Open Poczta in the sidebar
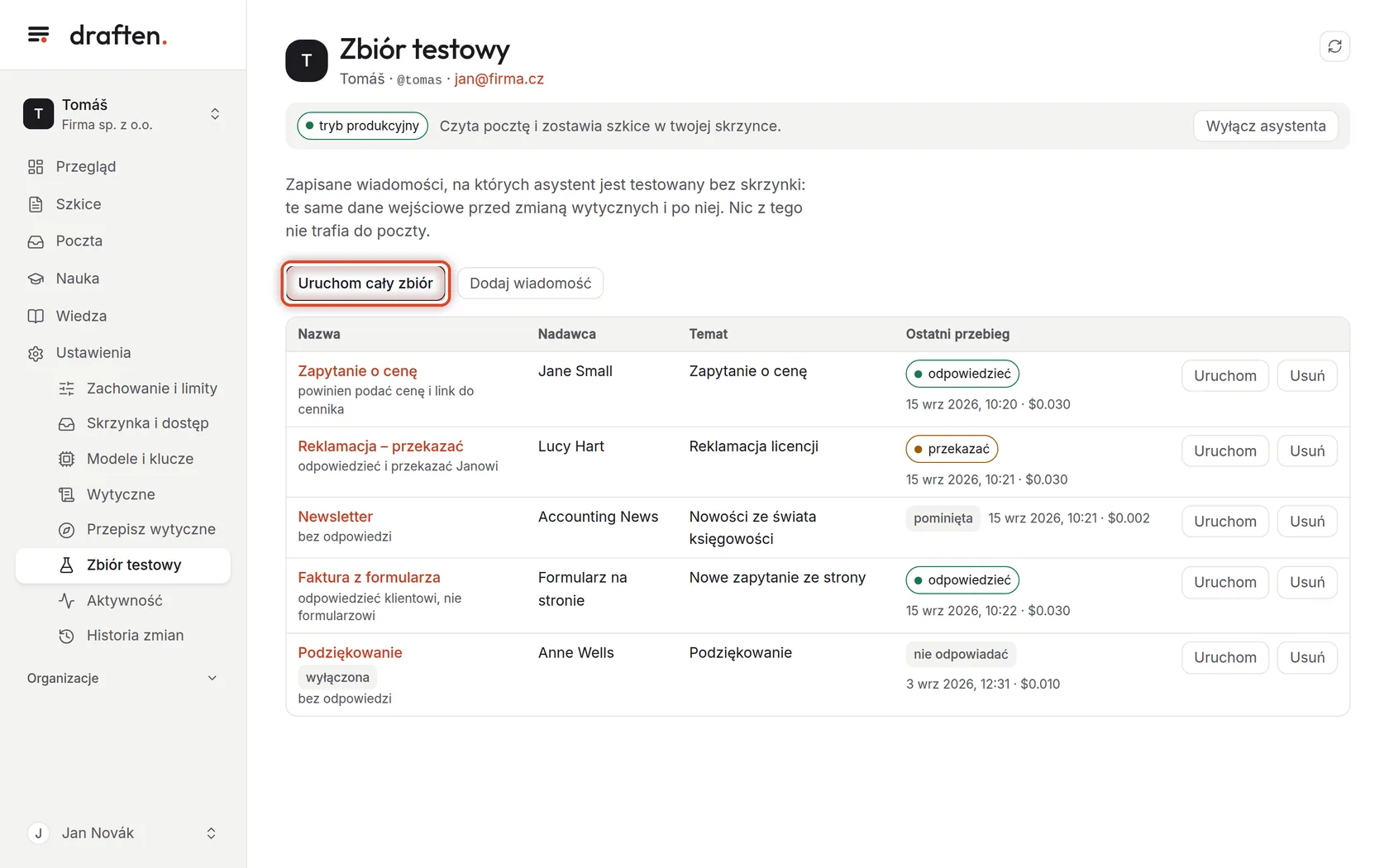The image size is (1389, 868). [x=123, y=241]
